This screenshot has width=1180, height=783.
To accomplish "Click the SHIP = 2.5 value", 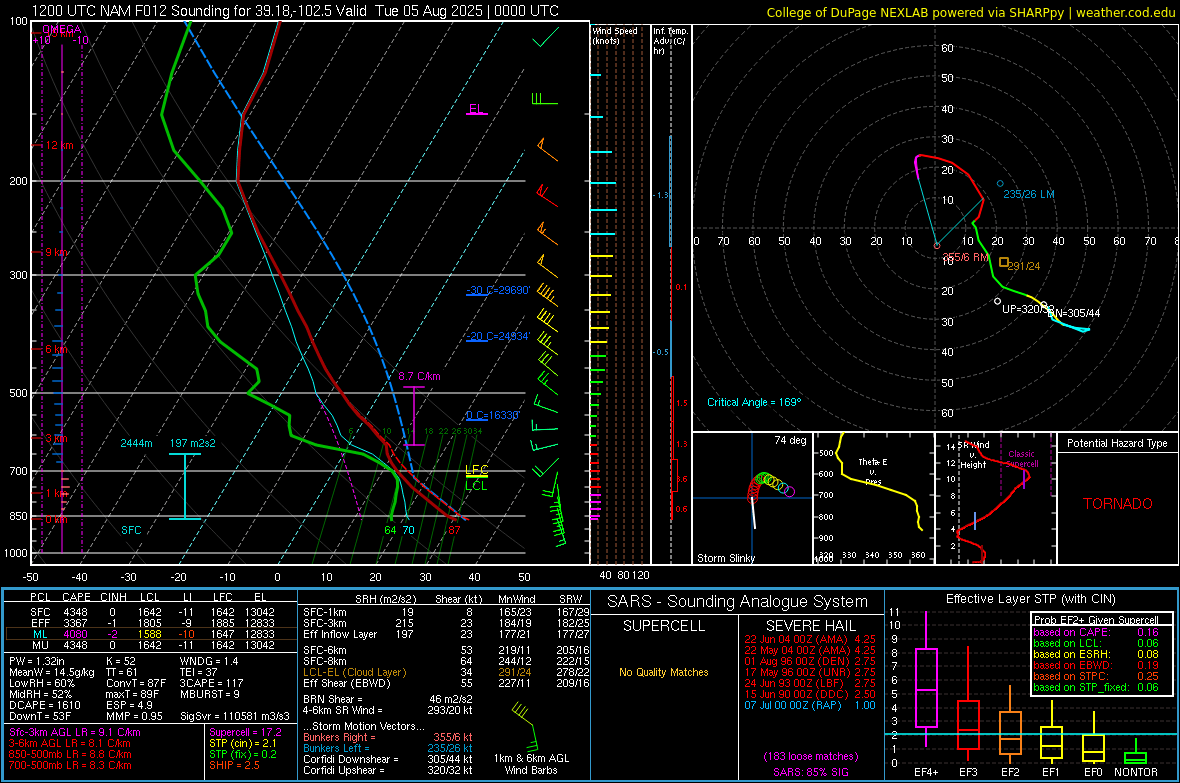I will point(234,765).
